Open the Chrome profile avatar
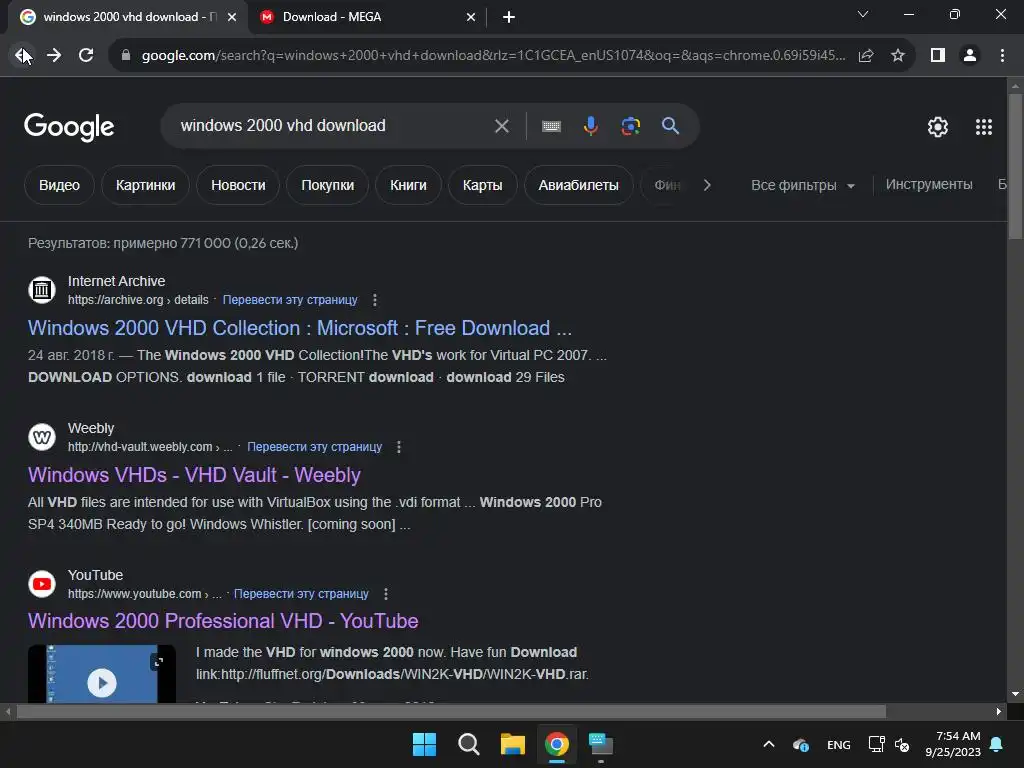Screen dimensions: 1024x768 970,56
